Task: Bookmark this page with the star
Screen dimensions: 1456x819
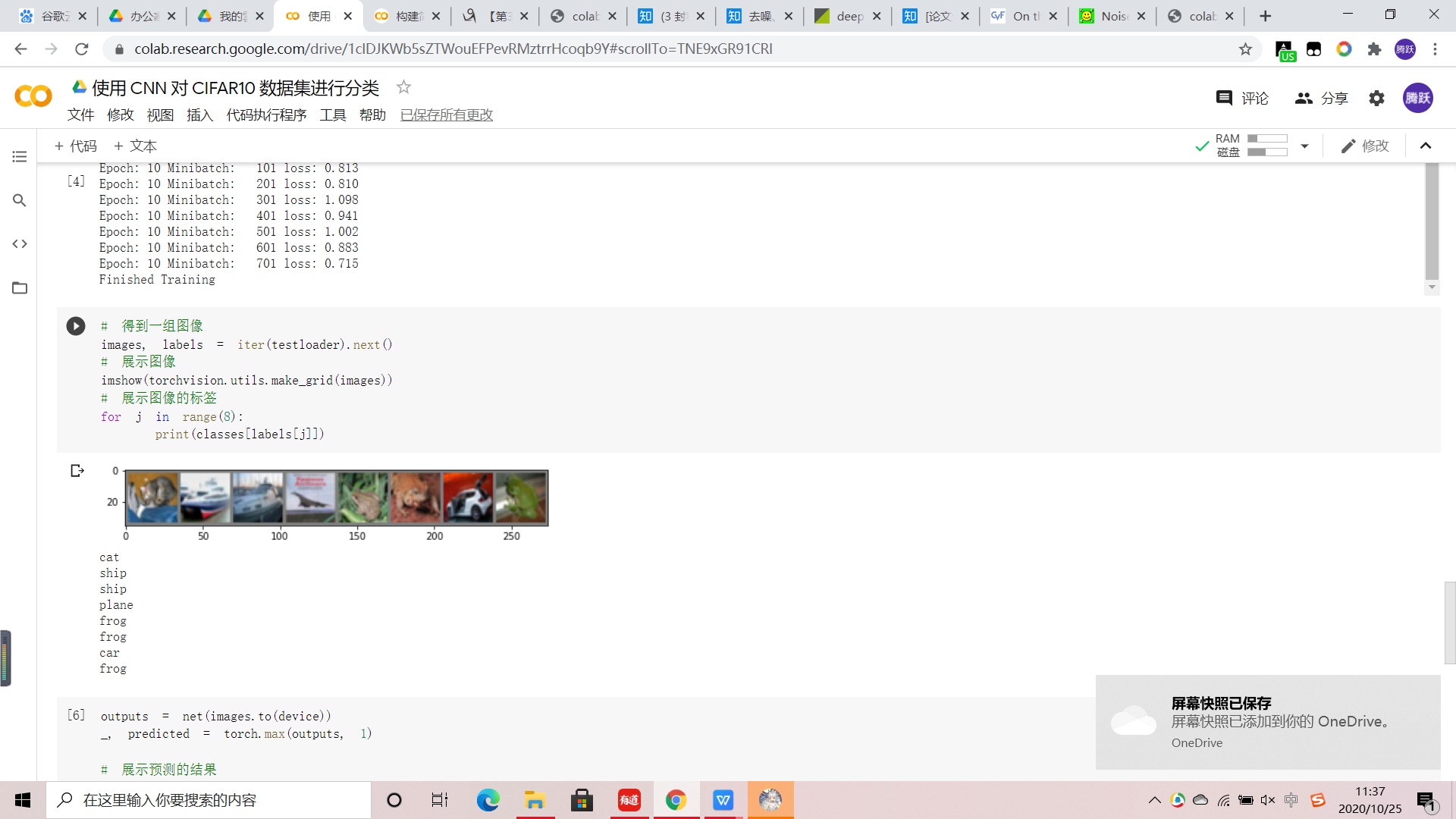Action: [1245, 49]
